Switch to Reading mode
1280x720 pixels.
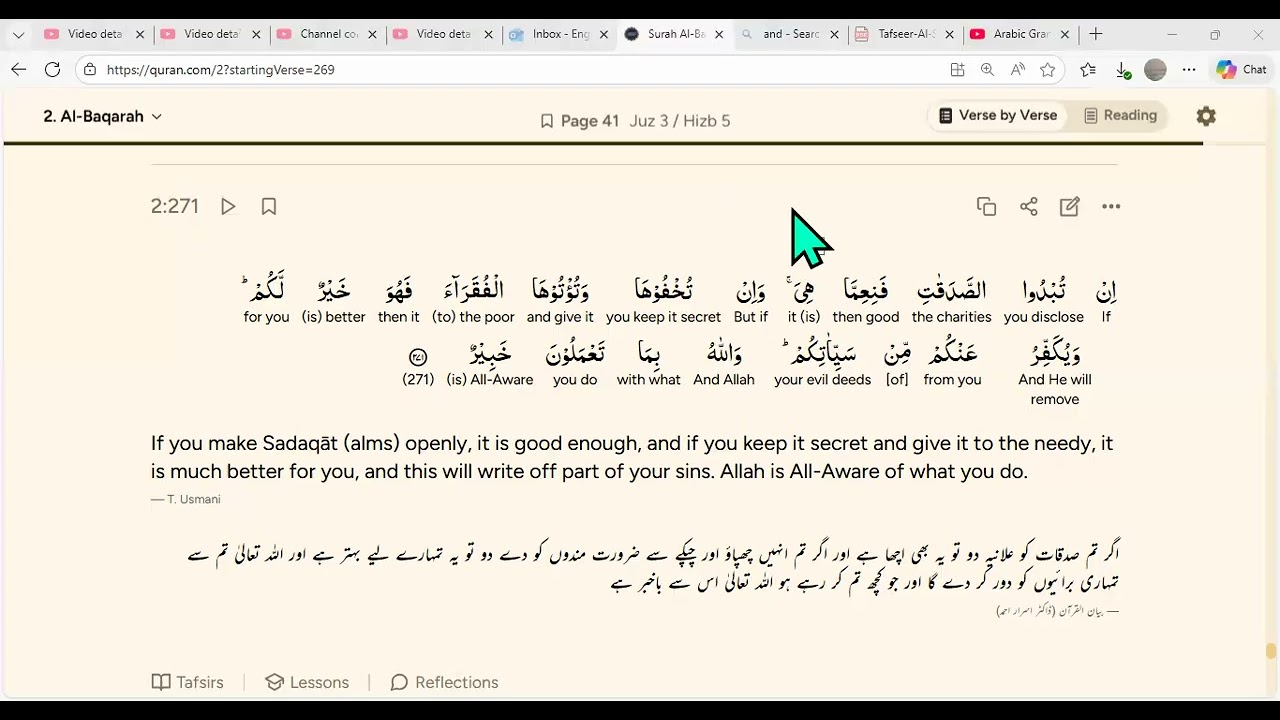click(1120, 115)
